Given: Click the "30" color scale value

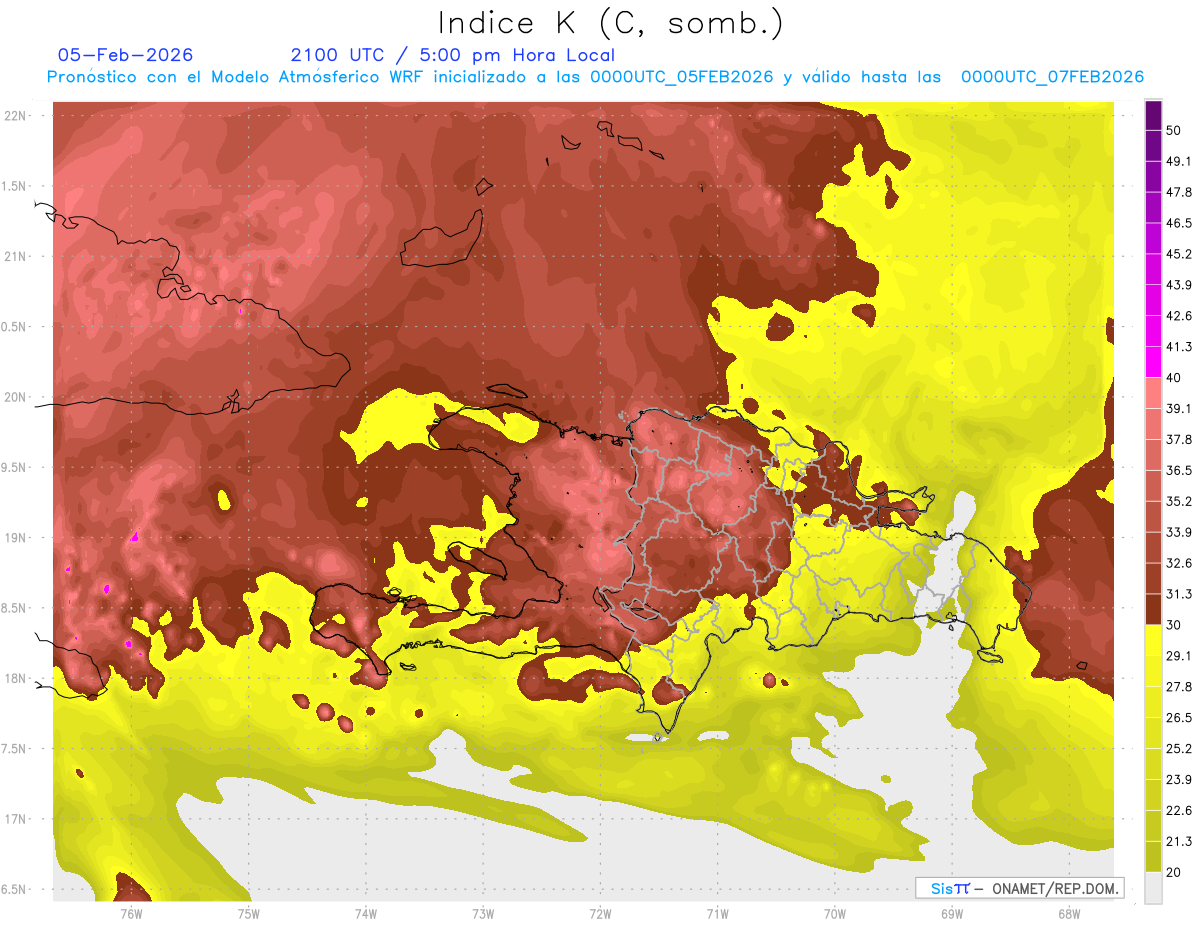Looking at the screenshot, I should pyautogui.click(x=1174, y=625).
